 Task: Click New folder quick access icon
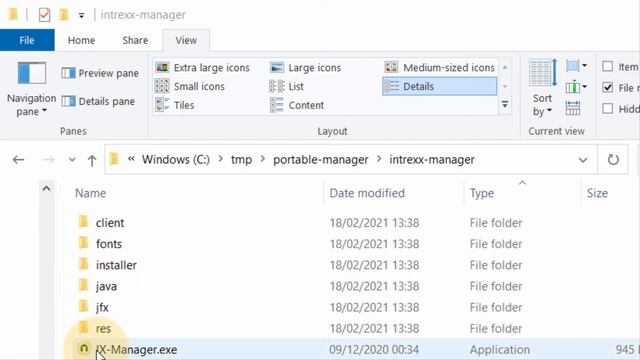pyautogui.click(x=64, y=15)
